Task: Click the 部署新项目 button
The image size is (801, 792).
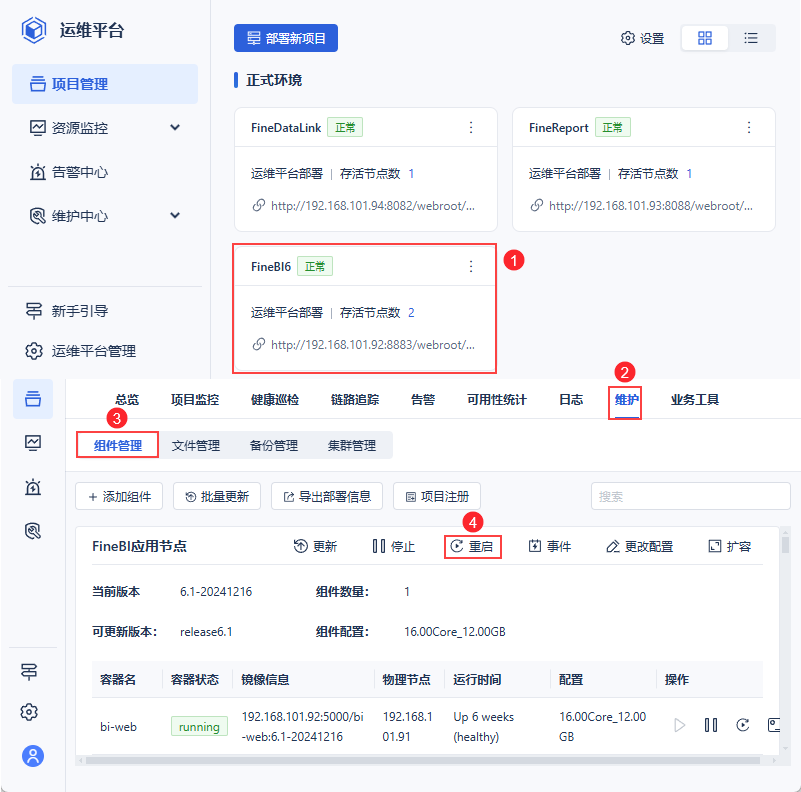Action: pos(286,38)
